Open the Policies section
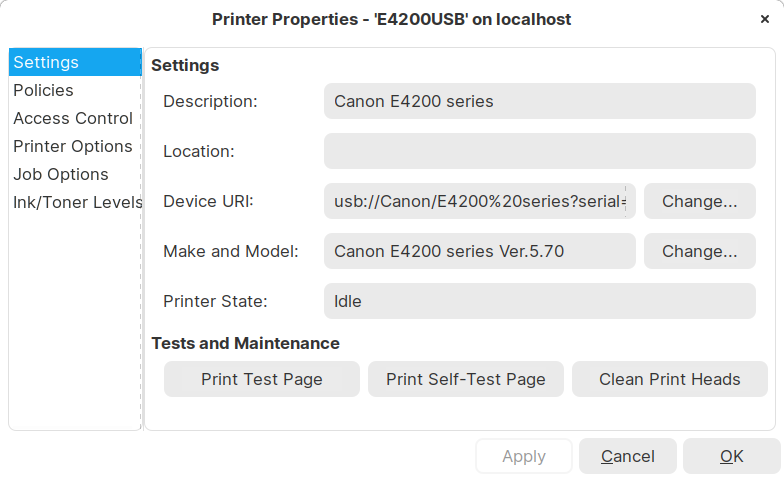Viewport: 784px width, 477px height. point(43,90)
